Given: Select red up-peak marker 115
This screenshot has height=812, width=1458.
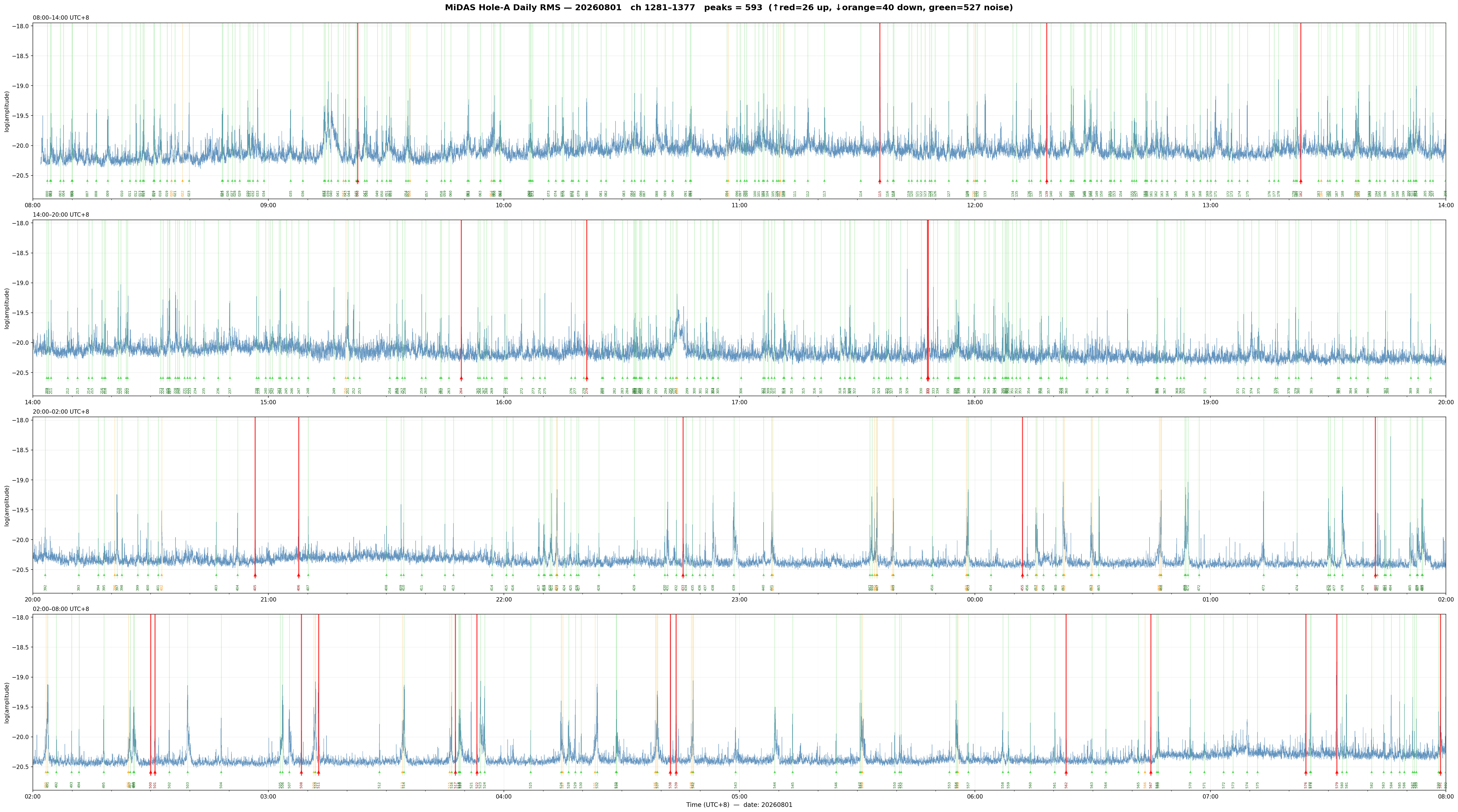Looking at the screenshot, I should (880, 181).
